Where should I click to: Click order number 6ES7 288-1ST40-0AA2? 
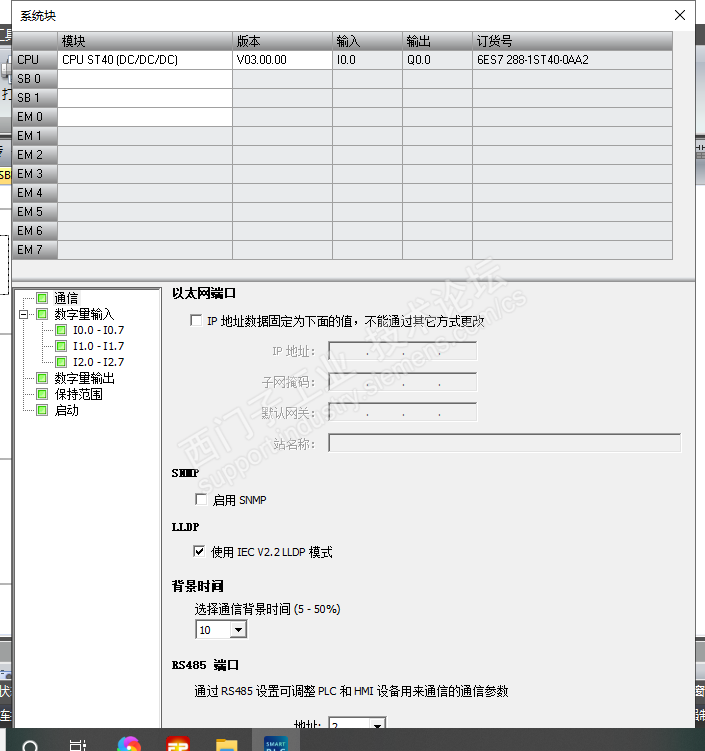click(x=572, y=60)
